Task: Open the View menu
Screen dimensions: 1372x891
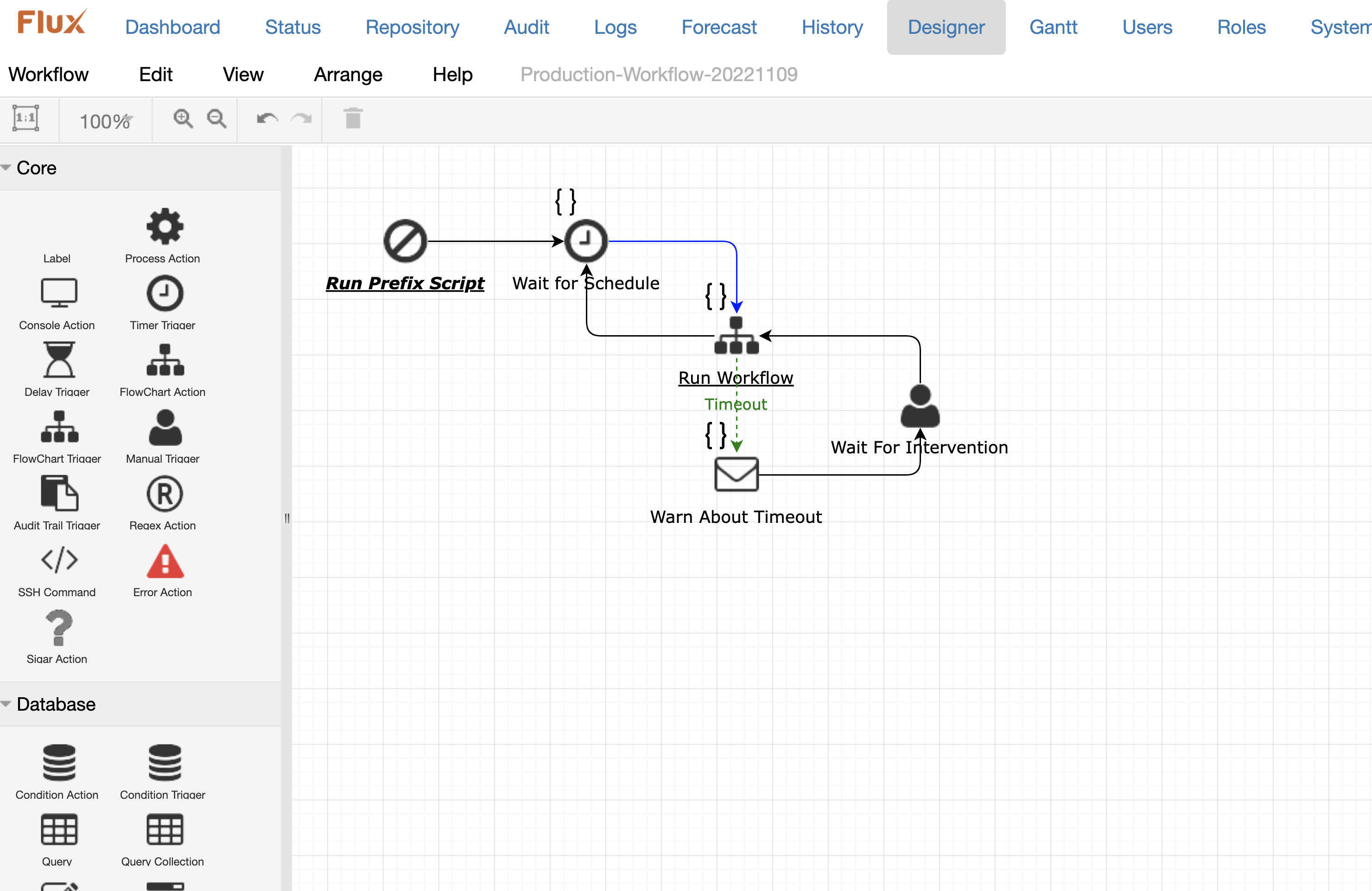Action: 243,74
